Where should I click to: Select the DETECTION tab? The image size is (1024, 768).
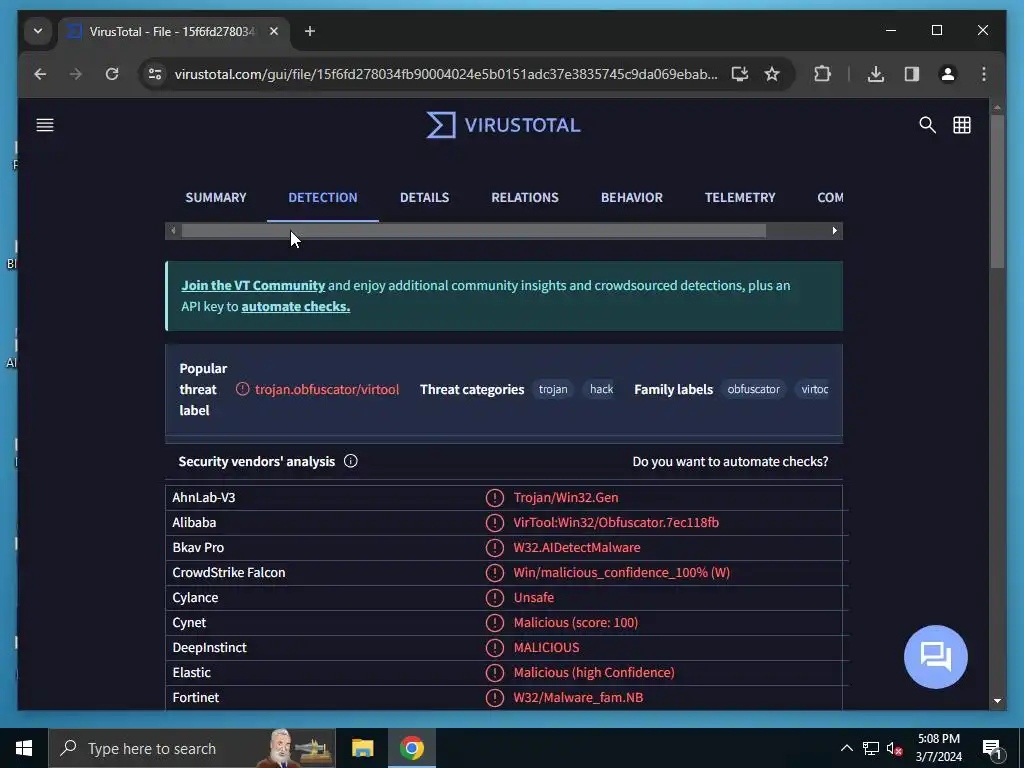pos(323,197)
